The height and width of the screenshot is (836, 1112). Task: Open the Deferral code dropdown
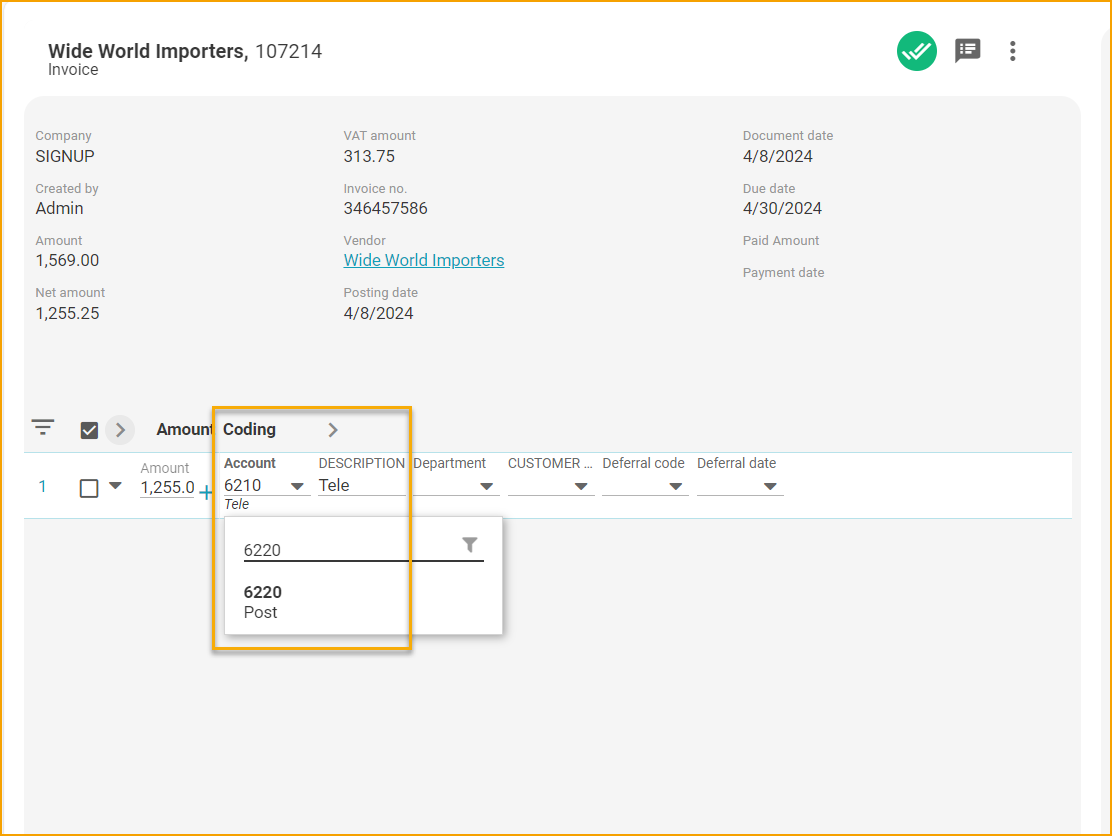click(x=676, y=485)
